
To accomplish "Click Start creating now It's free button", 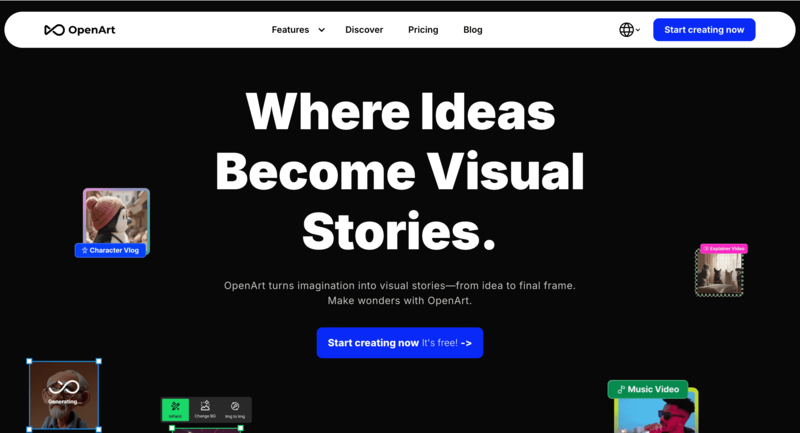I will pyautogui.click(x=399, y=343).
